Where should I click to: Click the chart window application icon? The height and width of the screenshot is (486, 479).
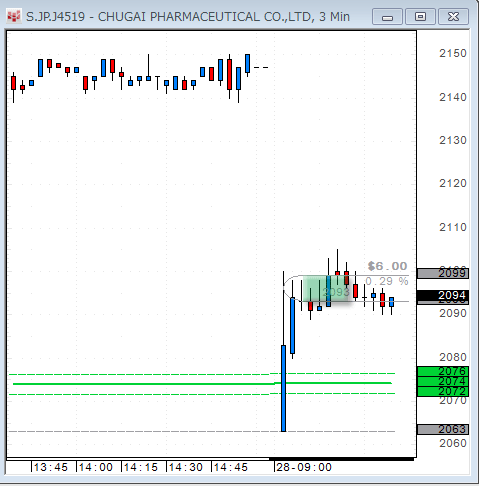tap(14, 16)
